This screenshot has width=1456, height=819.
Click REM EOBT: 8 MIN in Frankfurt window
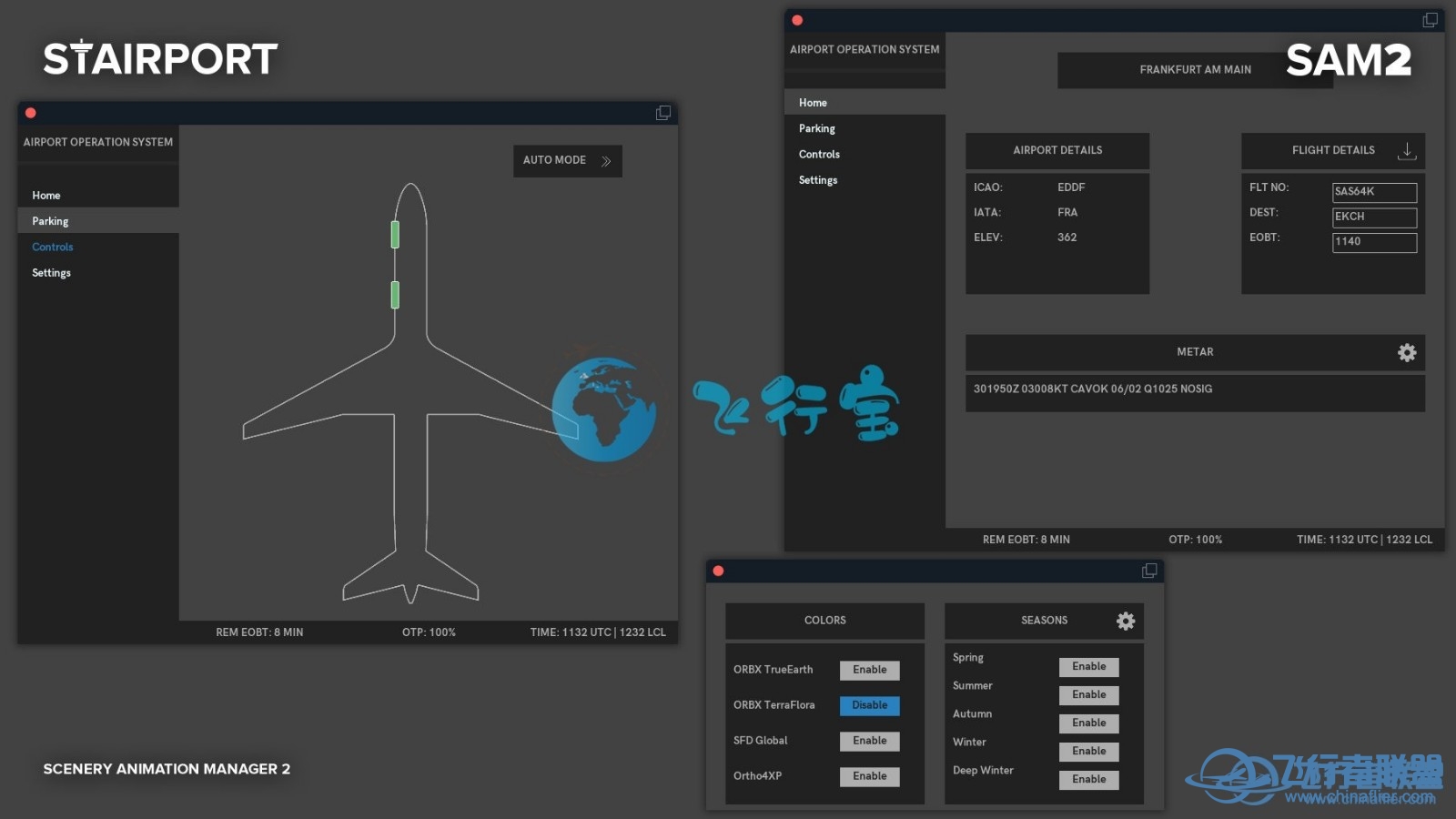click(x=1026, y=540)
